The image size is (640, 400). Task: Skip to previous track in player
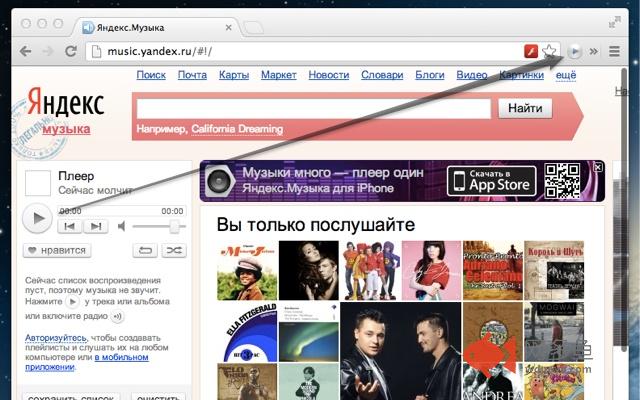(x=70, y=226)
